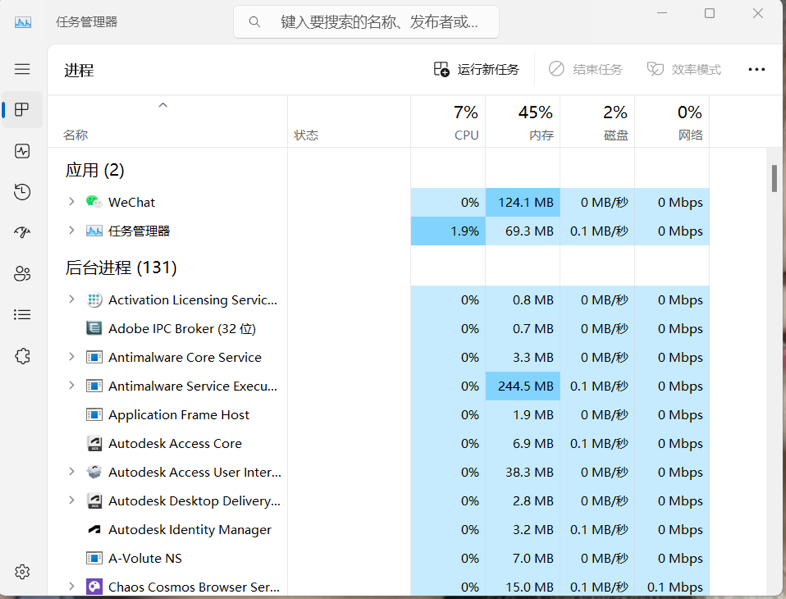Image resolution: width=786 pixels, height=599 pixels.
Task: Expand the 任务管理器 process group
Action: coord(71,230)
